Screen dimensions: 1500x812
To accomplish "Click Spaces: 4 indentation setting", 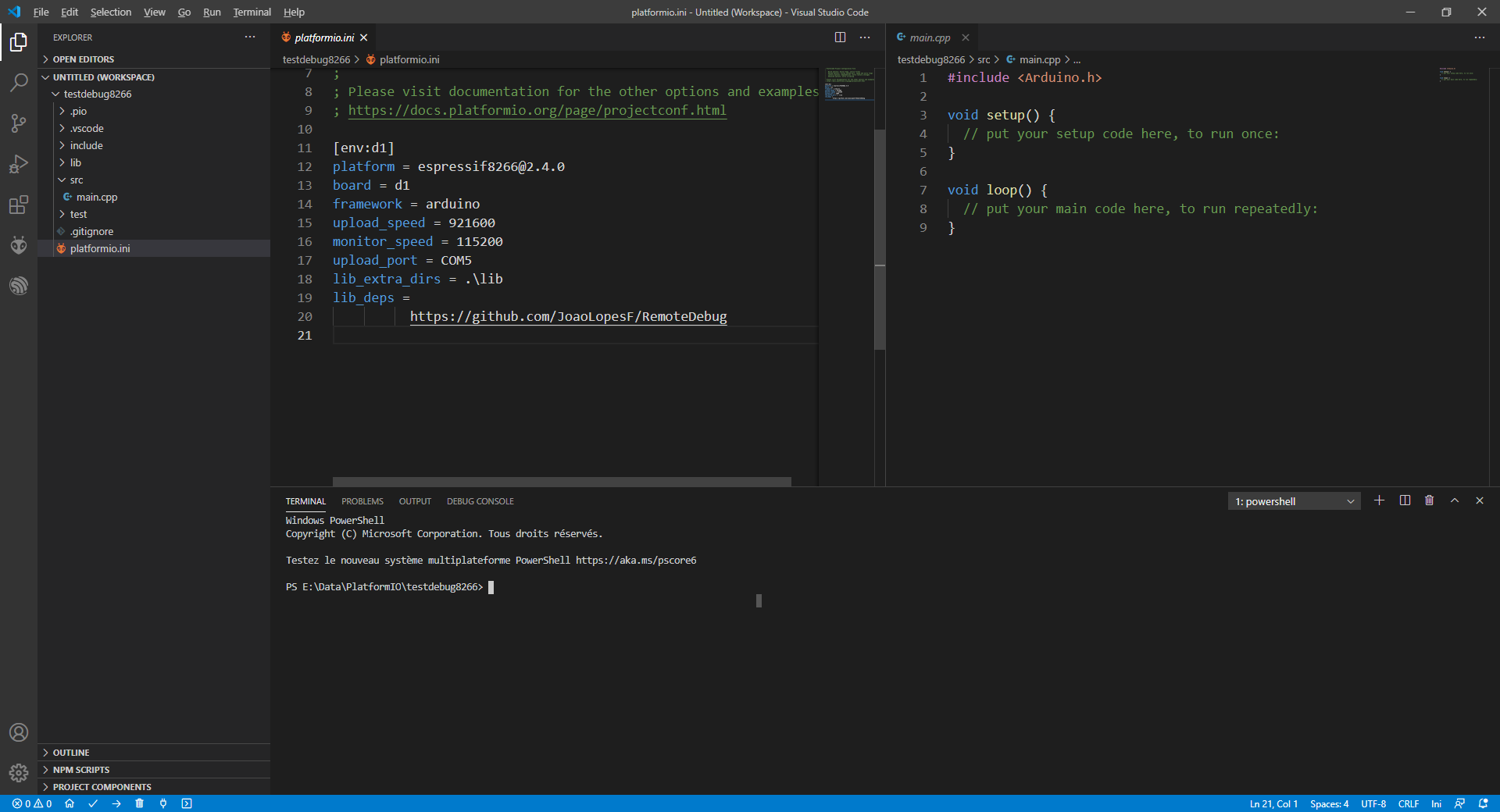I will click(1329, 803).
